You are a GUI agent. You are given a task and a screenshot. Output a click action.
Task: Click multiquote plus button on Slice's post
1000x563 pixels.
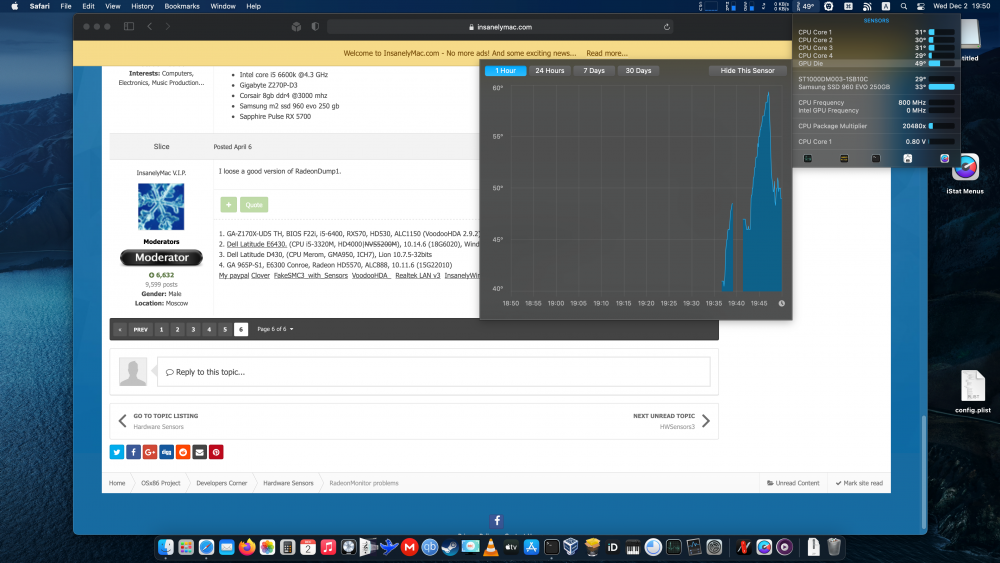click(x=228, y=205)
